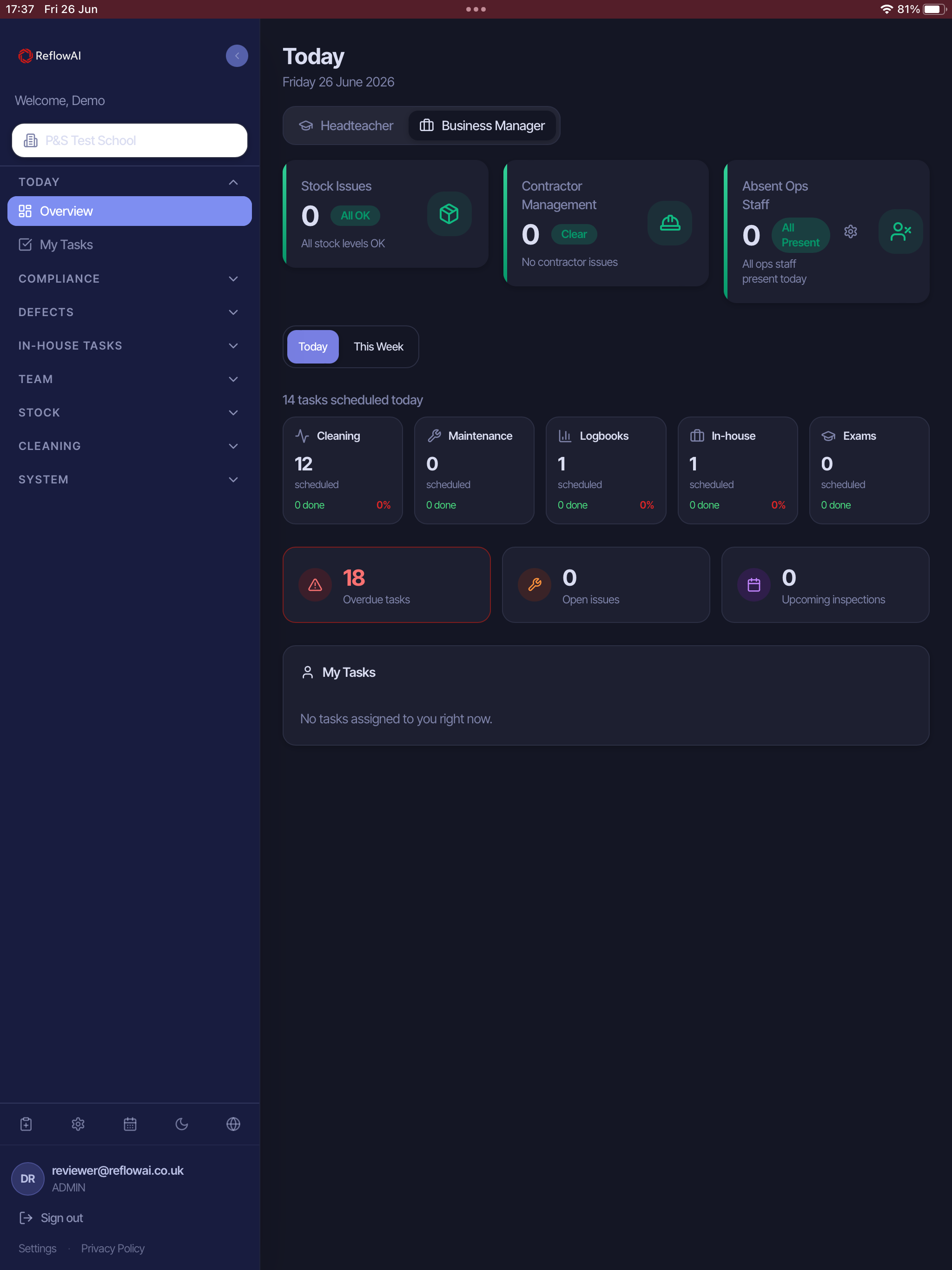
Task: Click the ReflowAI logo
Action: click(x=49, y=56)
